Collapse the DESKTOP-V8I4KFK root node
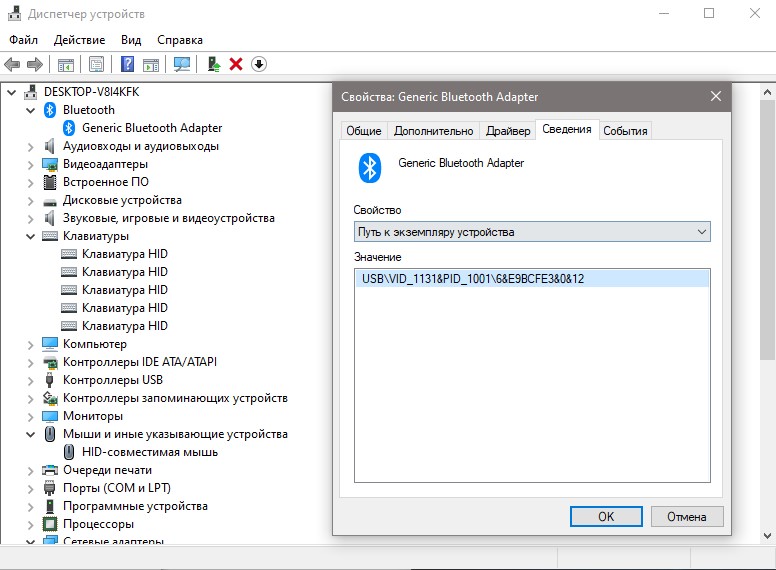Screen dimensions: 776x570 coord(12,93)
